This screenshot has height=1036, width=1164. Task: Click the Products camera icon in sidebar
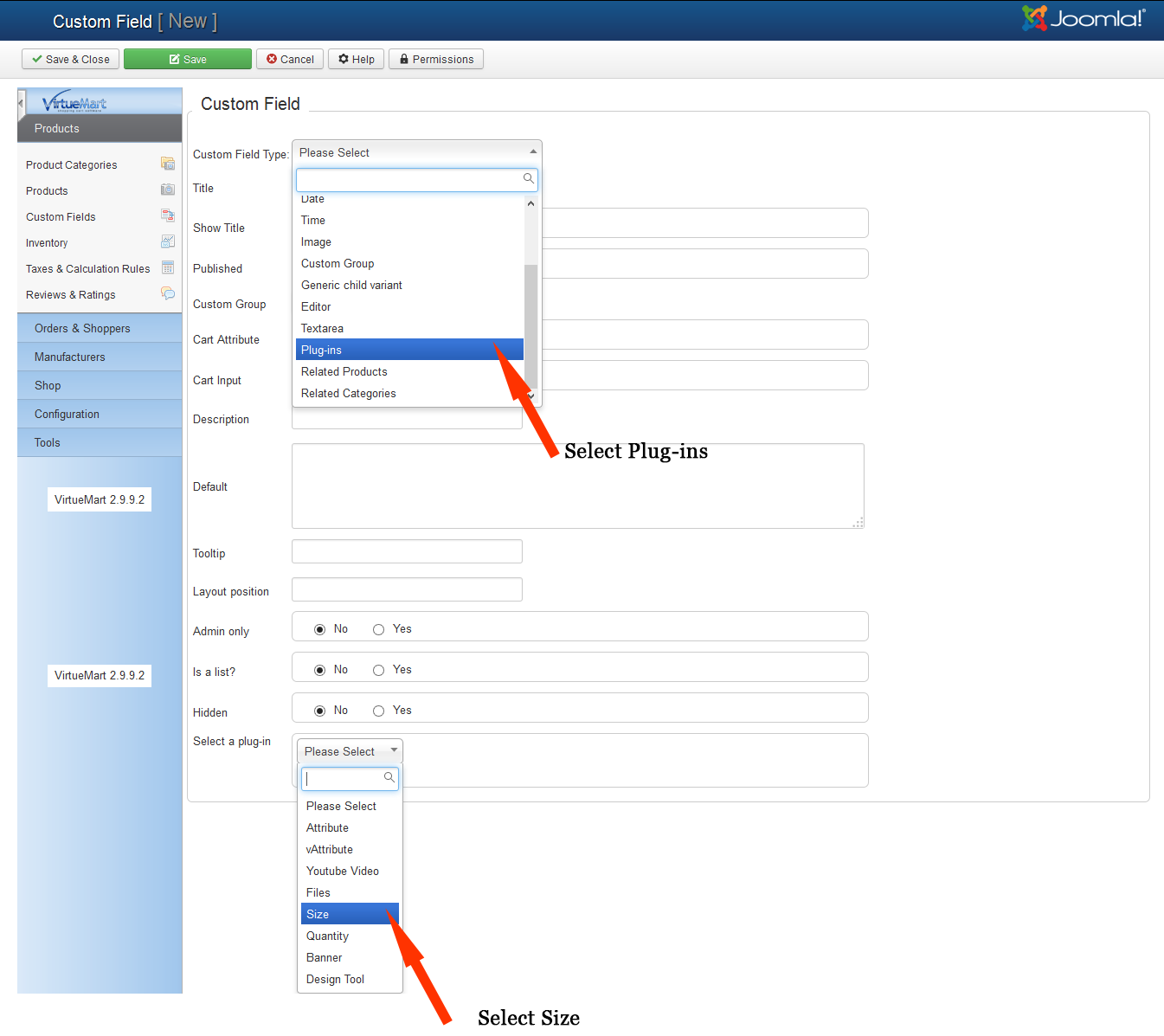[168, 190]
